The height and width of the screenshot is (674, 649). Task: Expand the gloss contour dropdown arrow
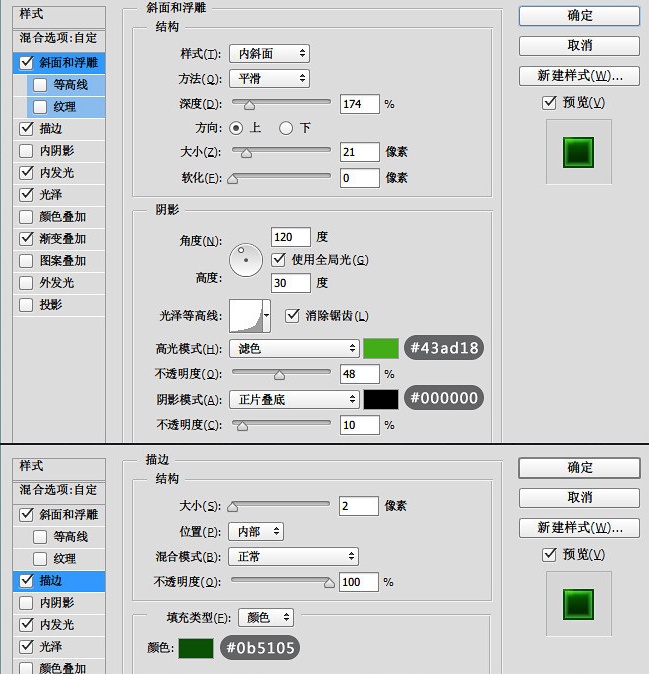pos(266,316)
